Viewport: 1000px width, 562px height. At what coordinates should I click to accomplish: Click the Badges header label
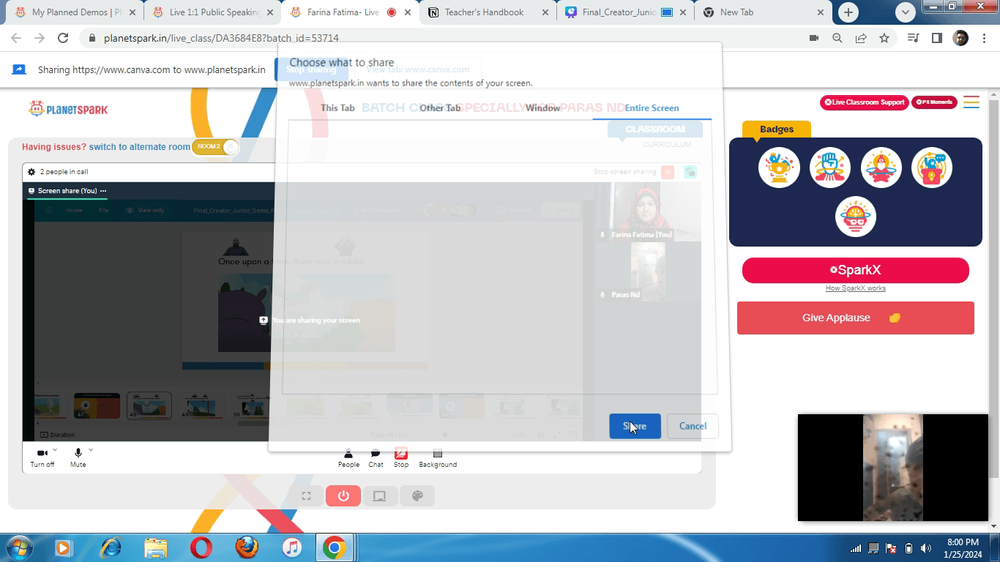(776, 129)
